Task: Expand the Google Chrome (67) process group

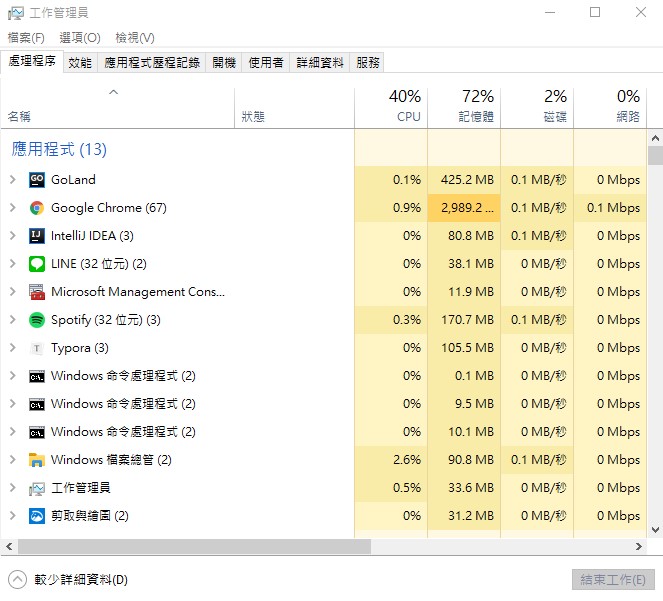Action: click(x=12, y=208)
